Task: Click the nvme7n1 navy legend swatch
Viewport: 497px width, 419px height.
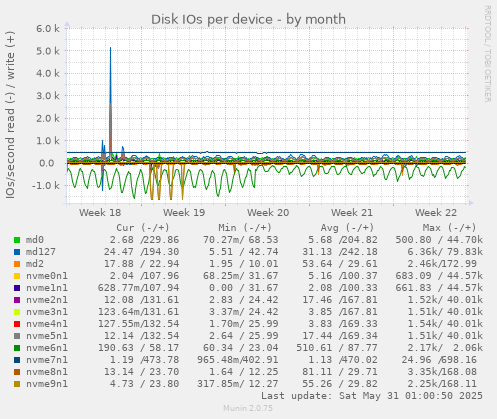Action: (17, 360)
